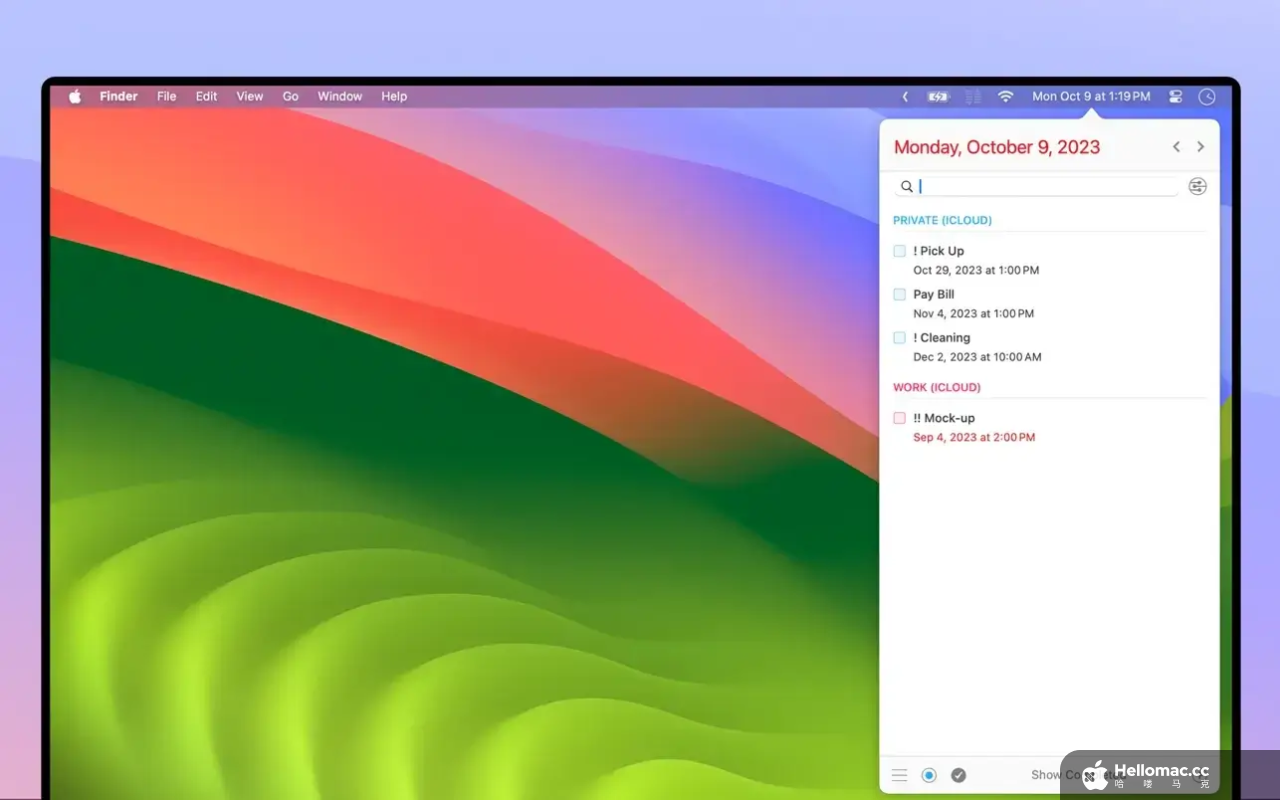
Task: Open the Edit menu
Action: pyautogui.click(x=207, y=97)
